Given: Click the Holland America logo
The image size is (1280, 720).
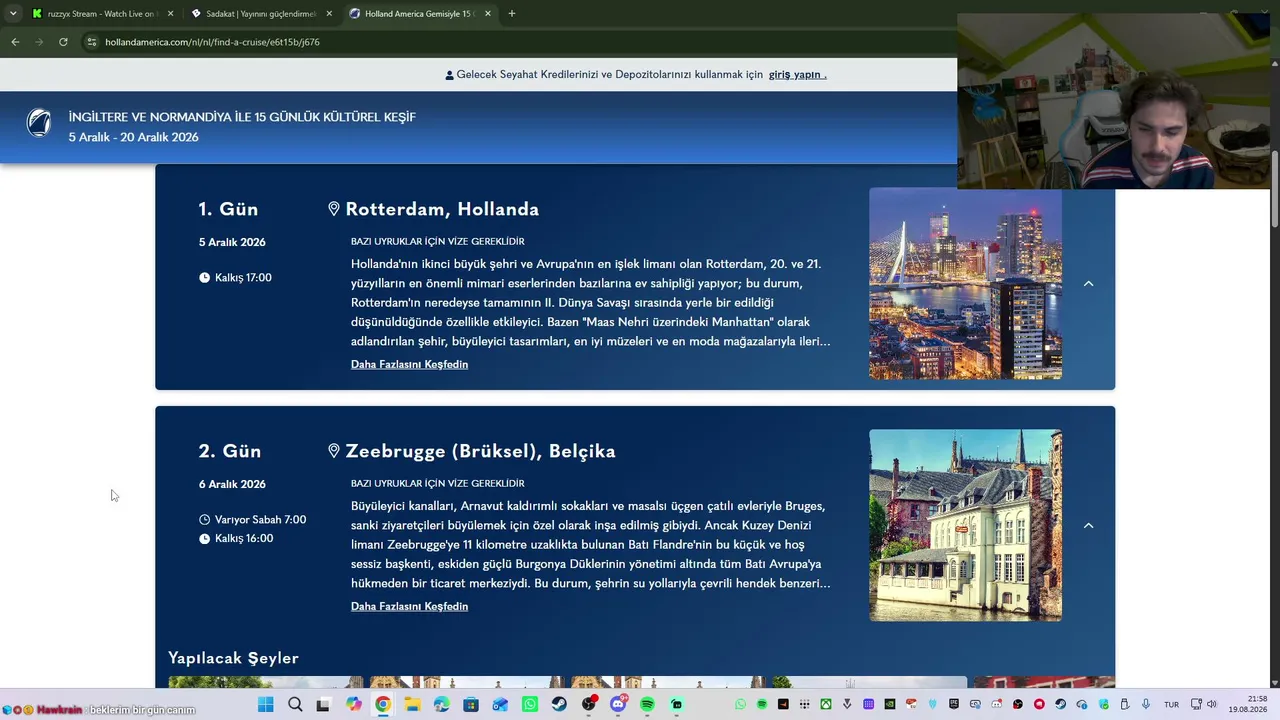Looking at the screenshot, I should [39, 123].
